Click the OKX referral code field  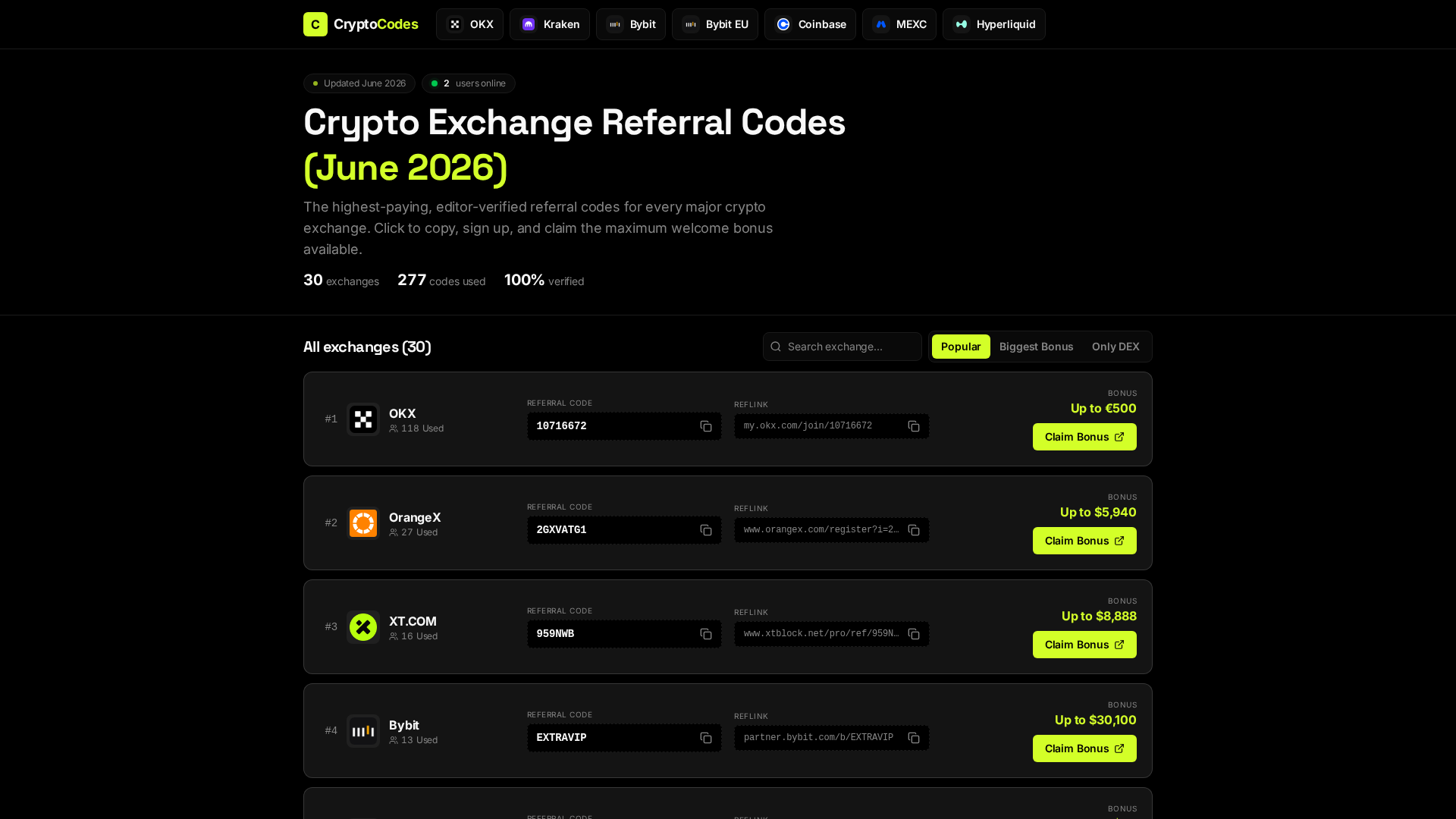coord(624,426)
